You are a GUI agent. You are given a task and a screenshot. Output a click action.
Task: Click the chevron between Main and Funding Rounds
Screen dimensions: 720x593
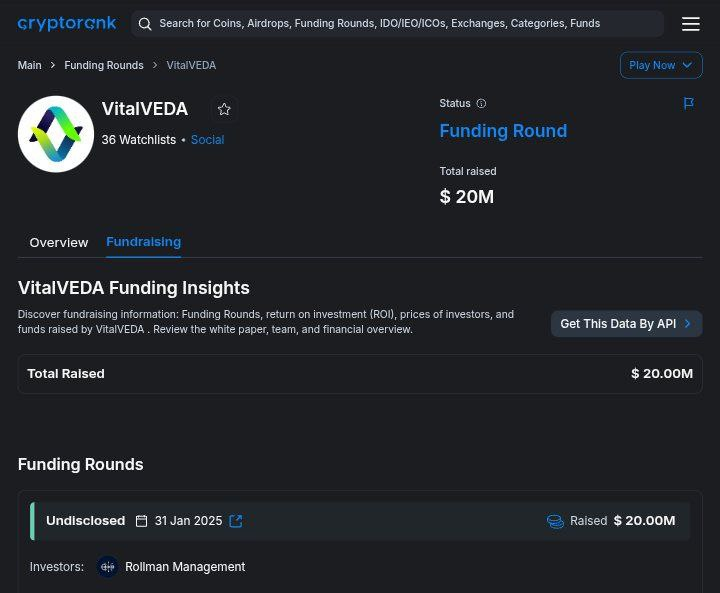53,65
